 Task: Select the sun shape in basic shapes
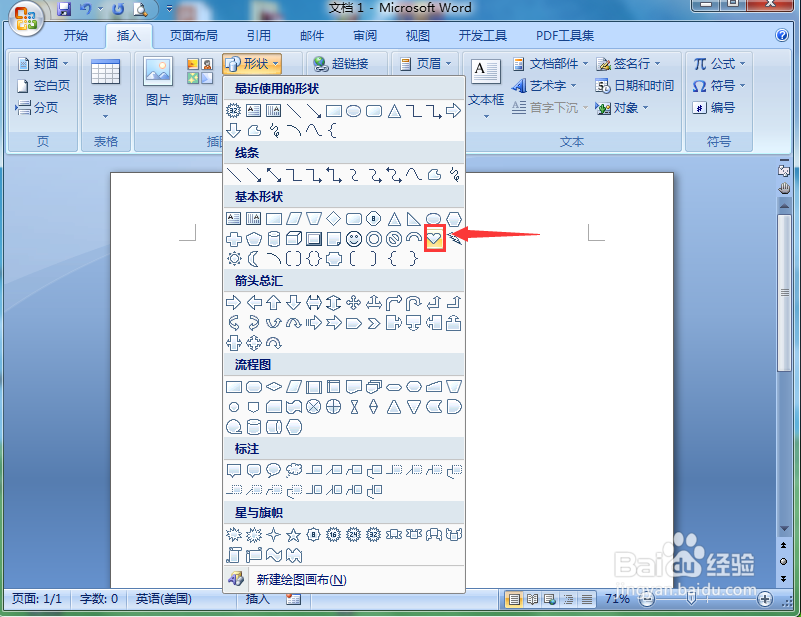[234, 259]
